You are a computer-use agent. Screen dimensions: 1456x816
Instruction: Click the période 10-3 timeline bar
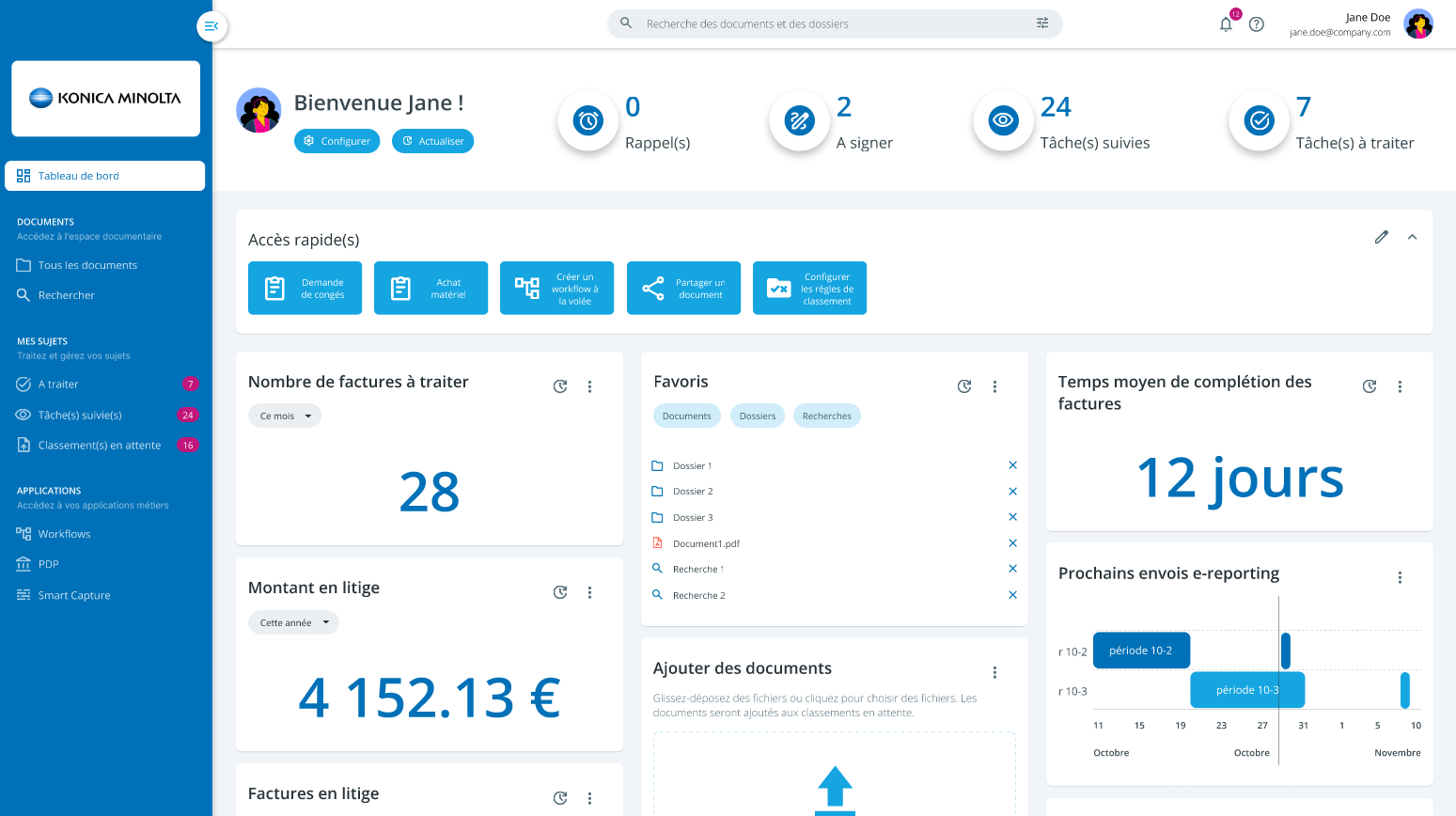(x=1246, y=690)
